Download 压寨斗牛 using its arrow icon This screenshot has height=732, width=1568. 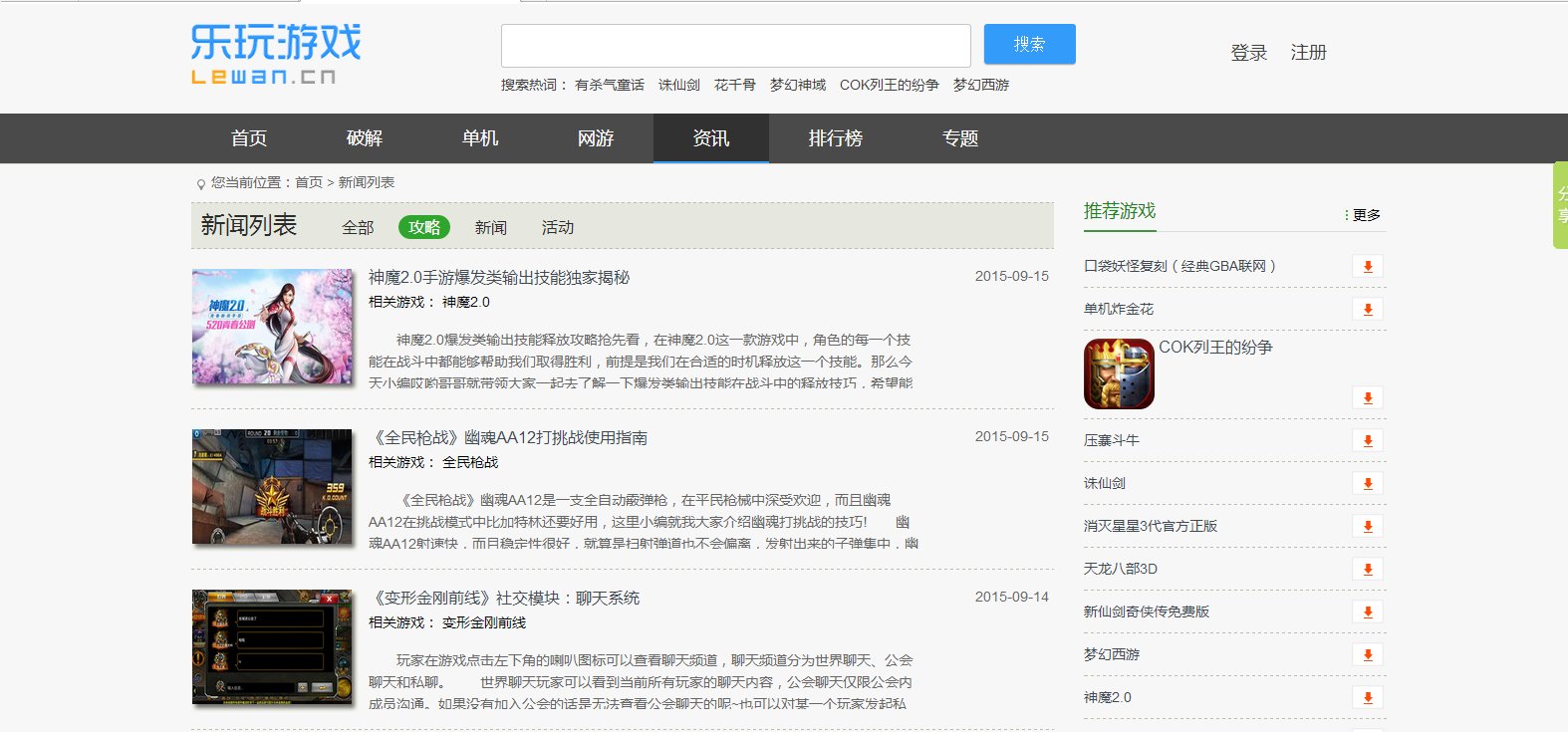tap(1368, 440)
